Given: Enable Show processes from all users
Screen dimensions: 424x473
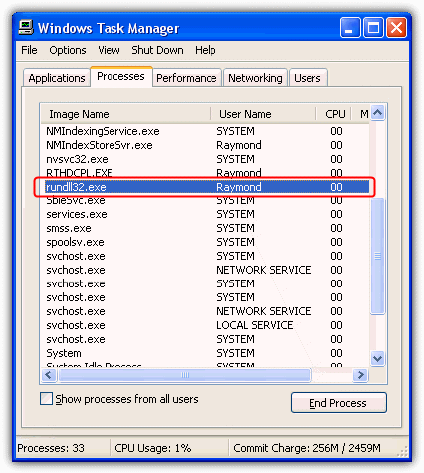Looking at the screenshot, I should (x=46, y=399).
